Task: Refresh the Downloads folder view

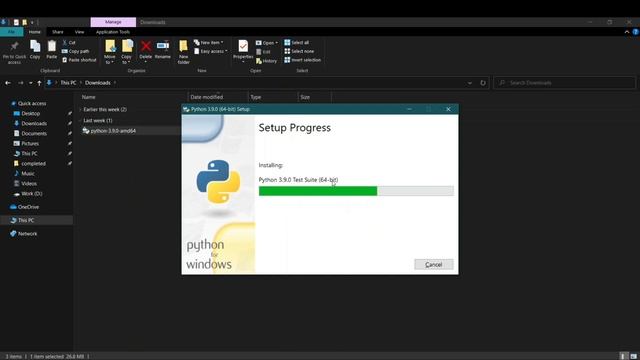Action: [x=483, y=83]
